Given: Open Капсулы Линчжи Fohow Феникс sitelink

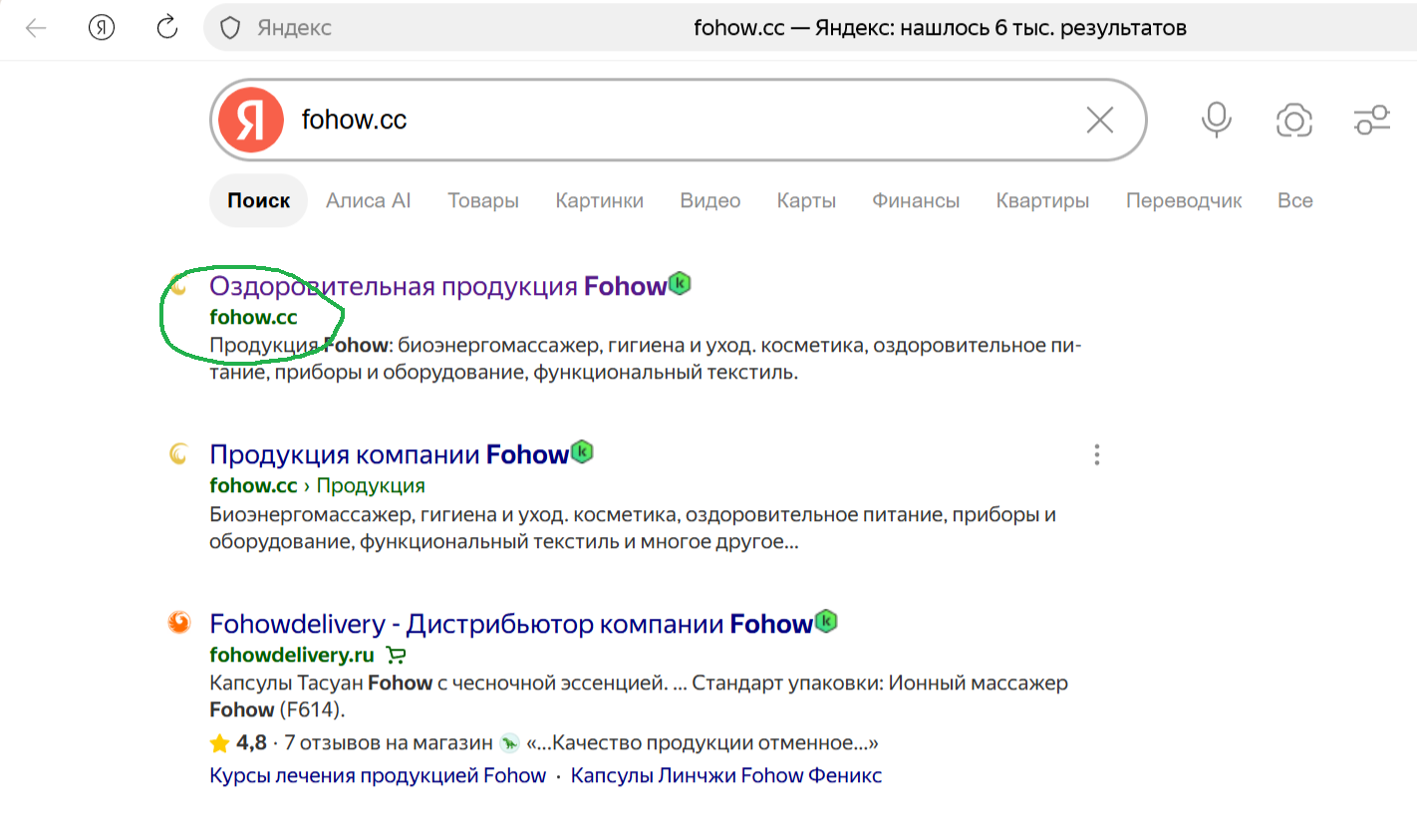Looking at the screenshot, I should 726,775.
